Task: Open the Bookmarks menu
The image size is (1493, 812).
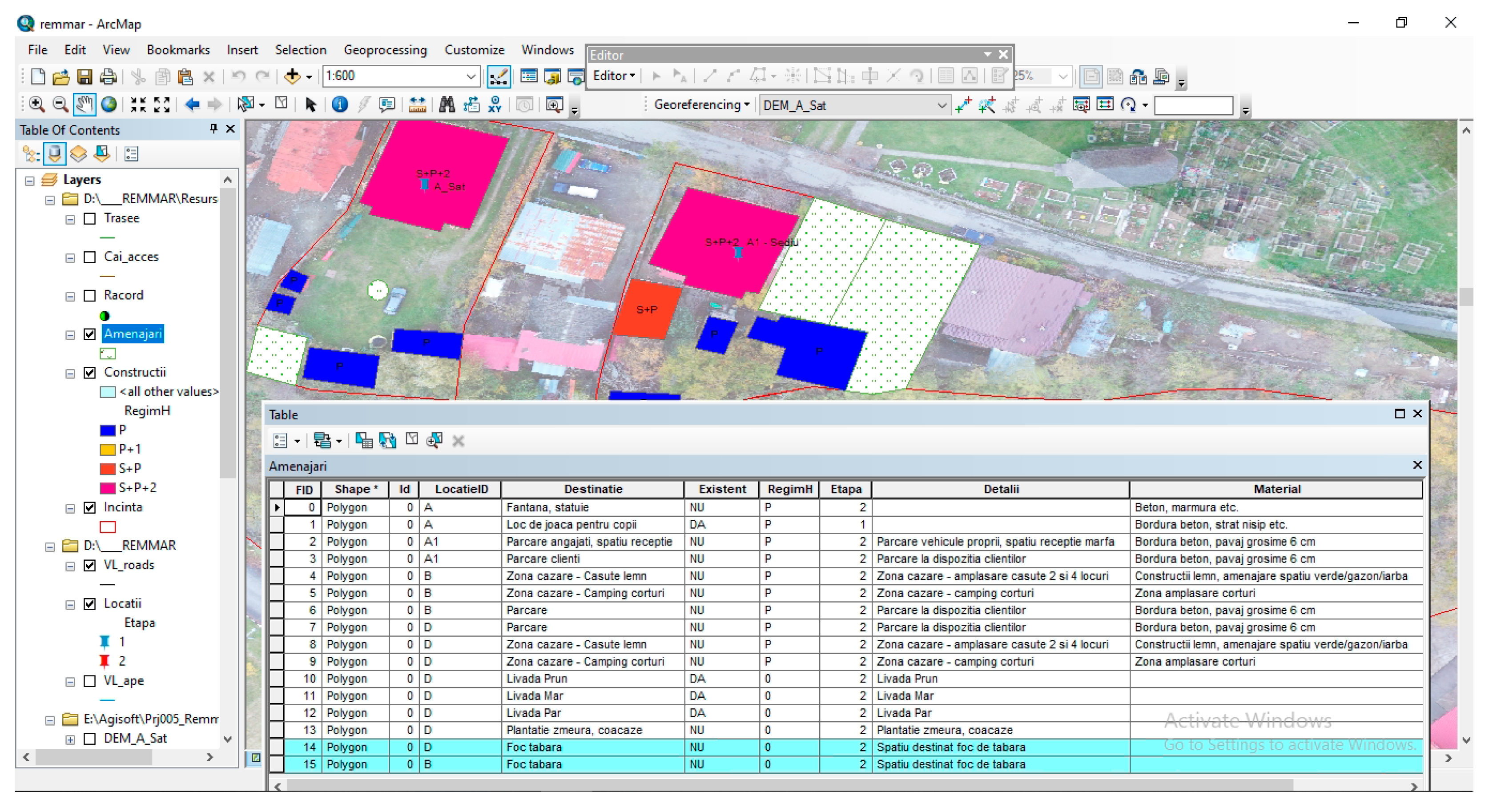Action: point(178,50)
